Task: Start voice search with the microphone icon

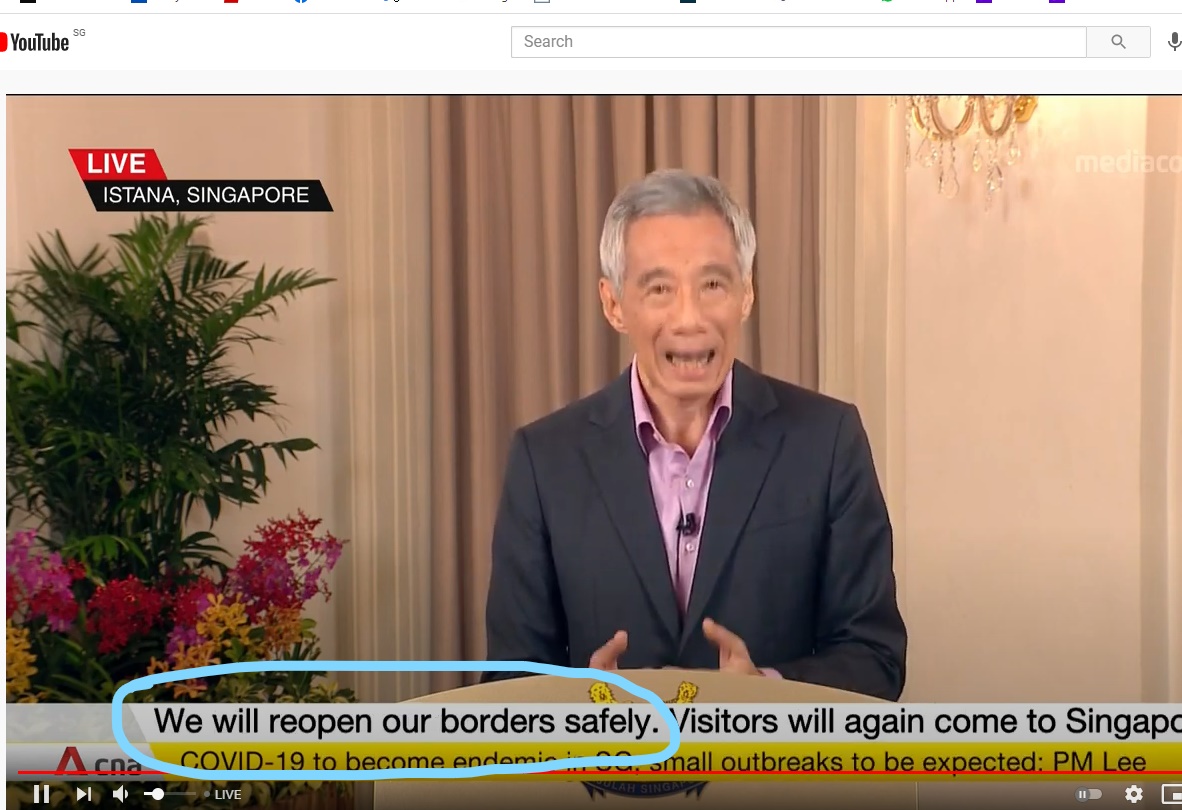Action: 1173,42
